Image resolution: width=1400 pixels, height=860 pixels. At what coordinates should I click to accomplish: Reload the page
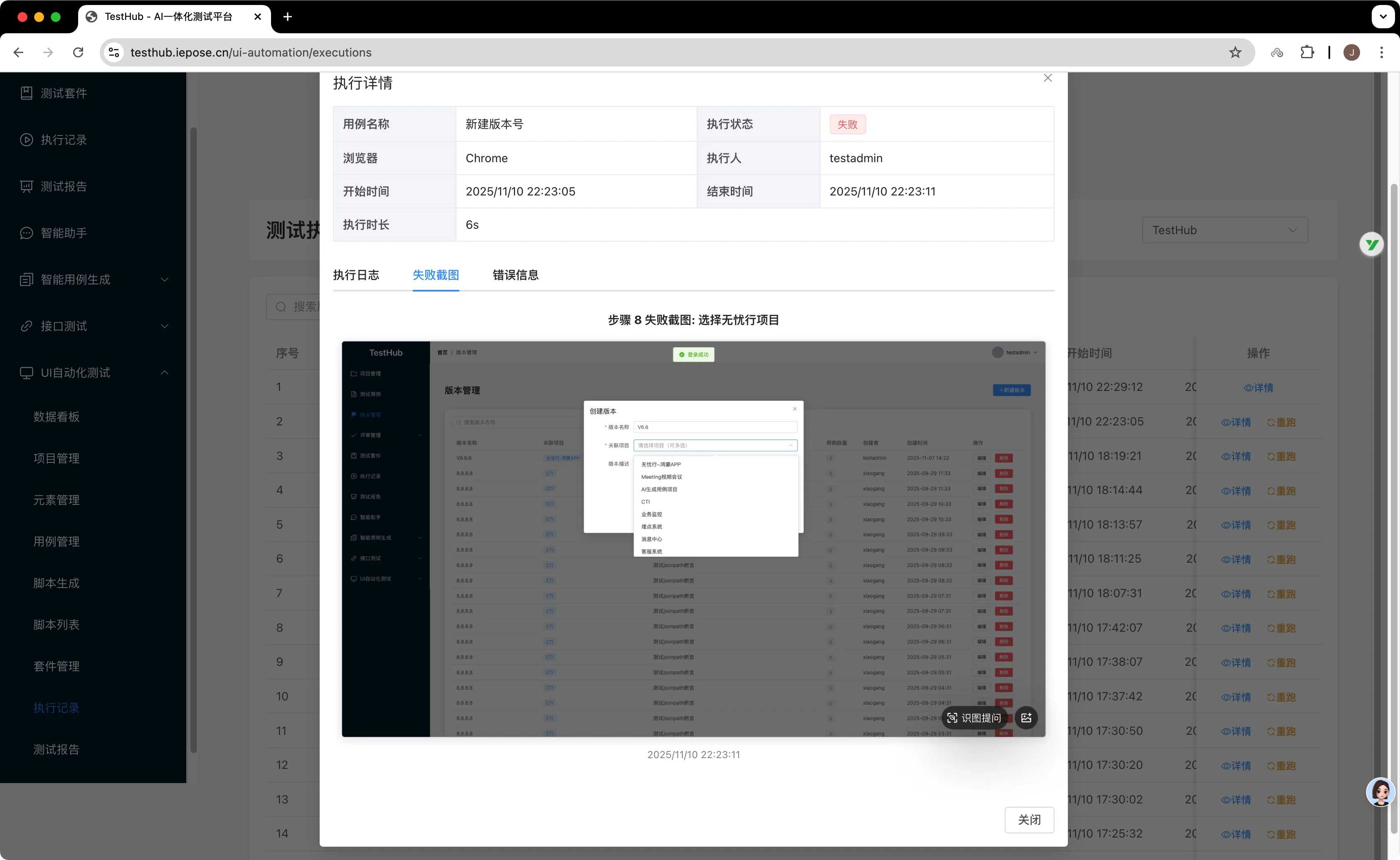click(79, 52)
